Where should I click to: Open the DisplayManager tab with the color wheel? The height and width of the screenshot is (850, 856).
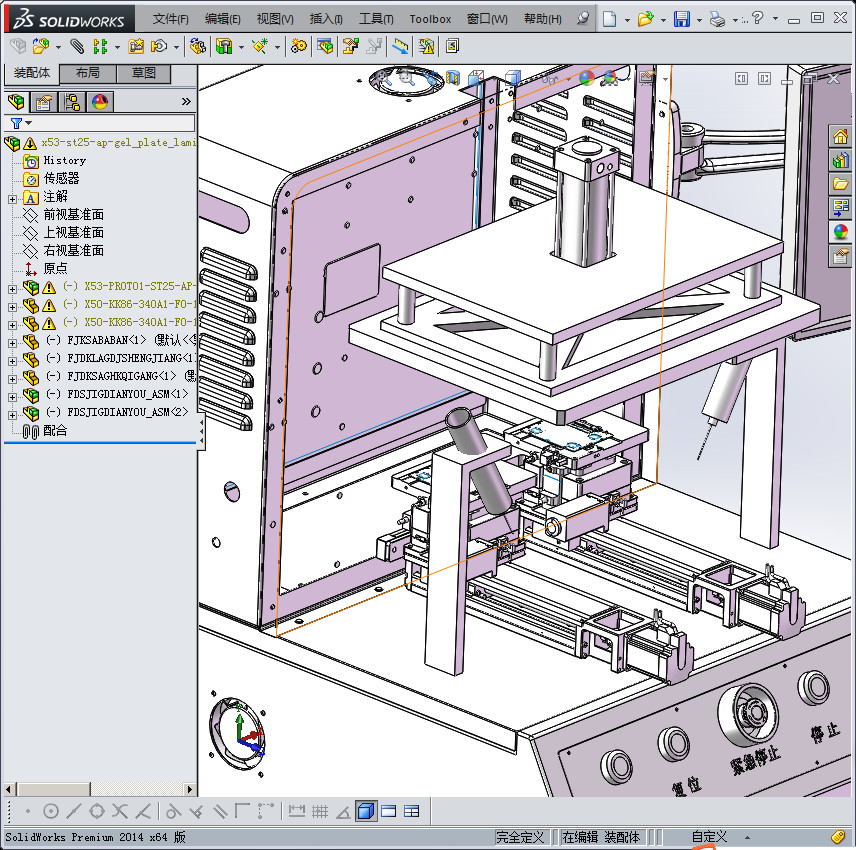(99, 101)
